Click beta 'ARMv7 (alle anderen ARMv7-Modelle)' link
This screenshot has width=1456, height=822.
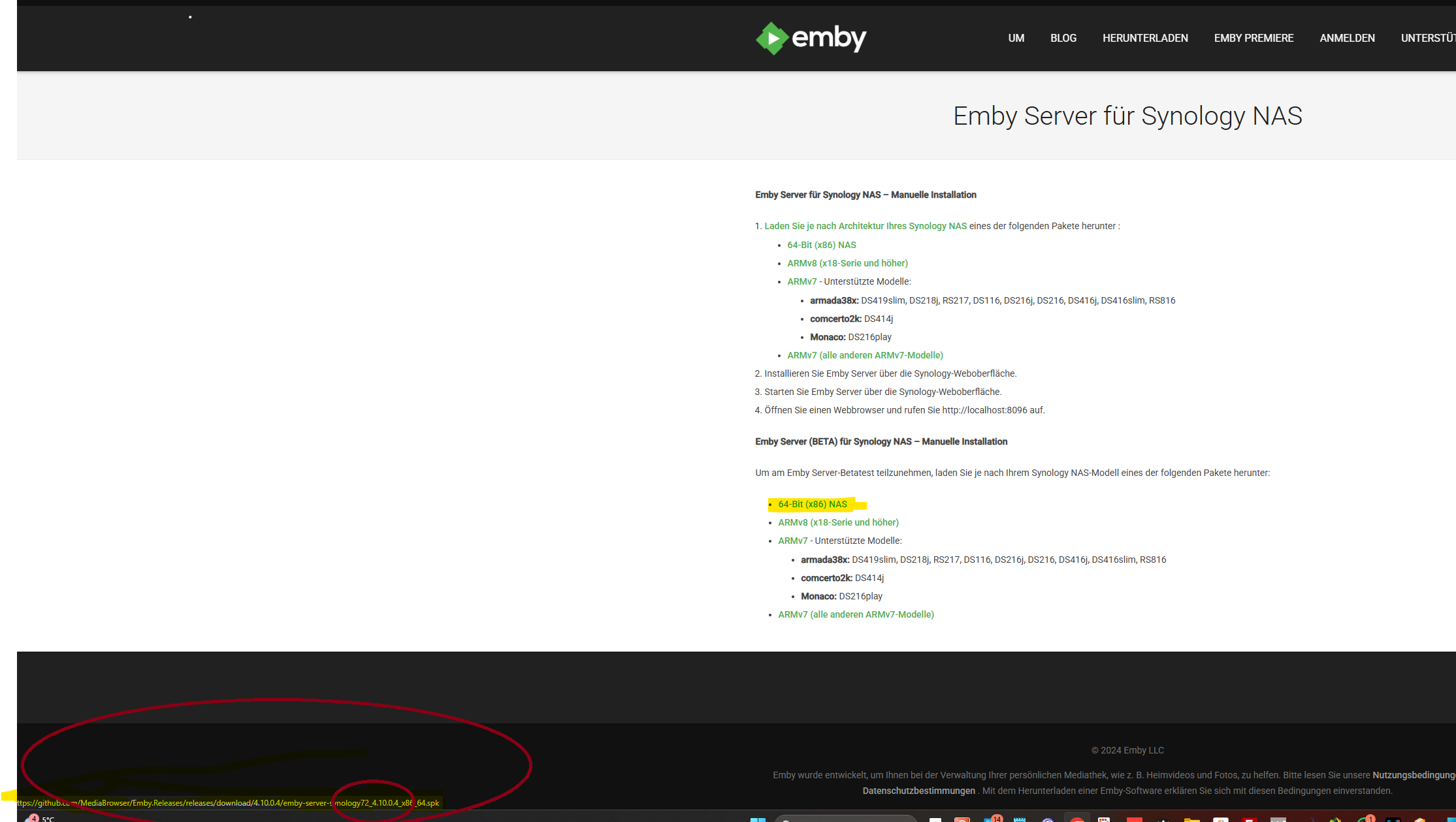[x=855, y=614]
